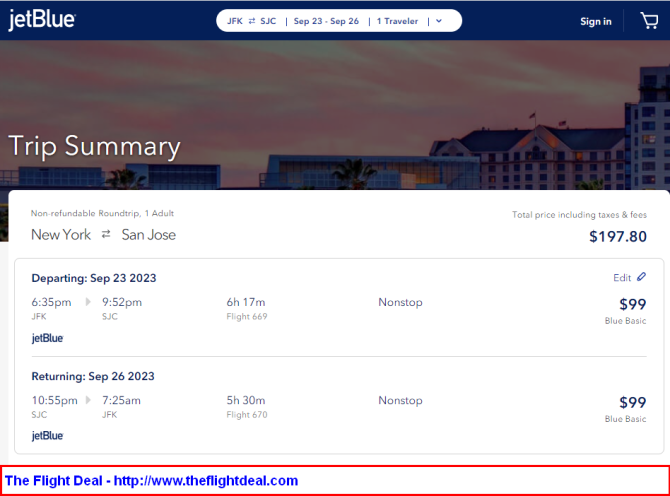Click Flight 669 label
The height and width of the screenshot is (496, 670).
[247, 317]
